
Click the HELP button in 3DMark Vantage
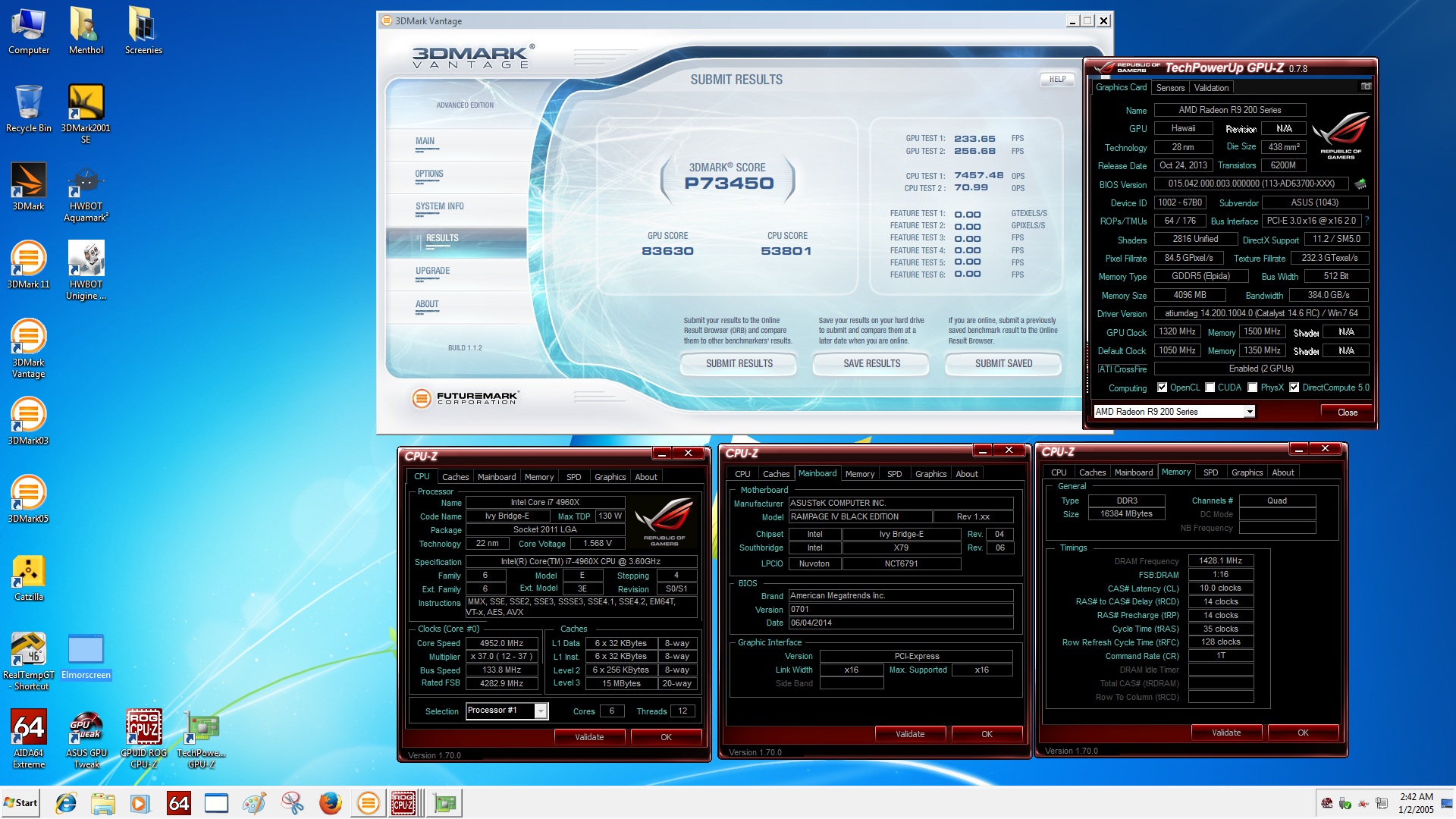pos(1057,80)
